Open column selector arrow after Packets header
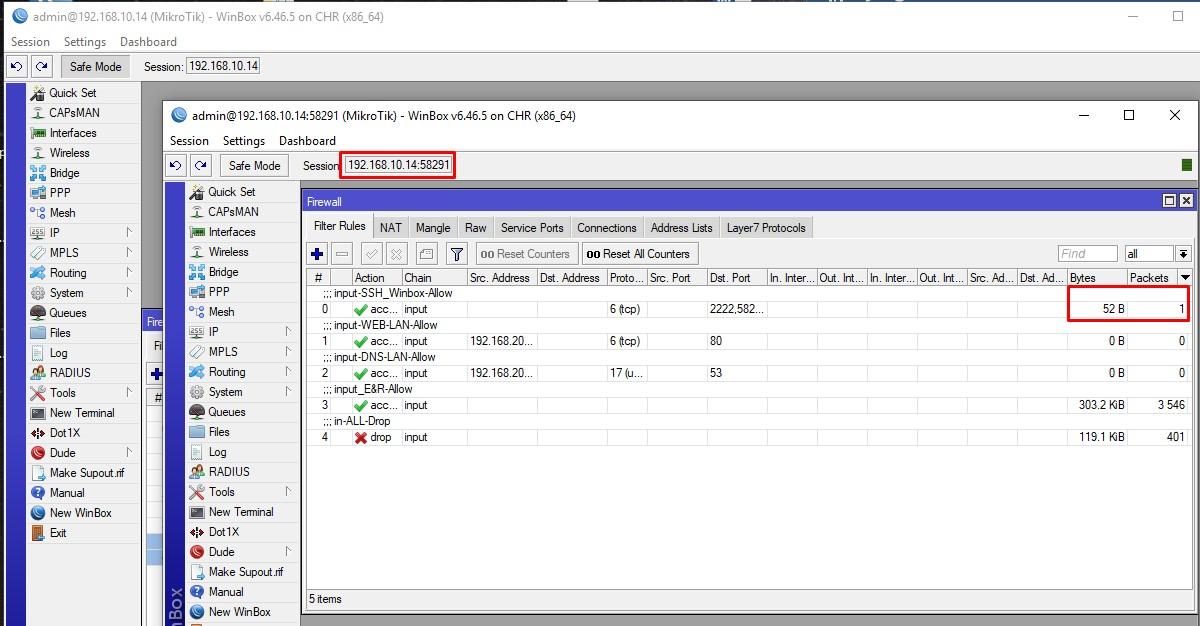Screen dimensions: 1200x626 click(x=1186, y=278)
